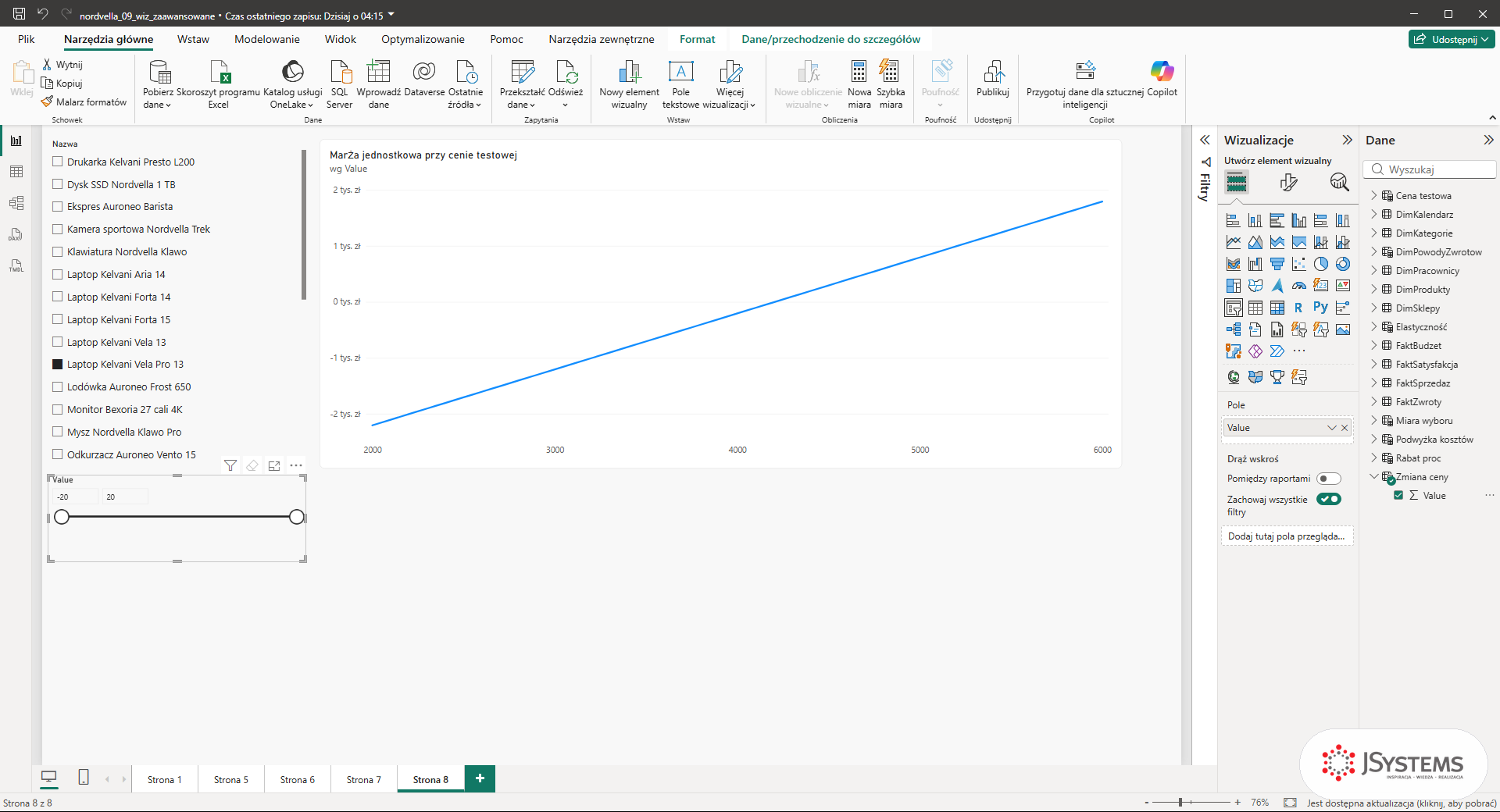Click the left slider handle of Value
The height and width of the screenshot is (812, 1500).
pos(62,517)
